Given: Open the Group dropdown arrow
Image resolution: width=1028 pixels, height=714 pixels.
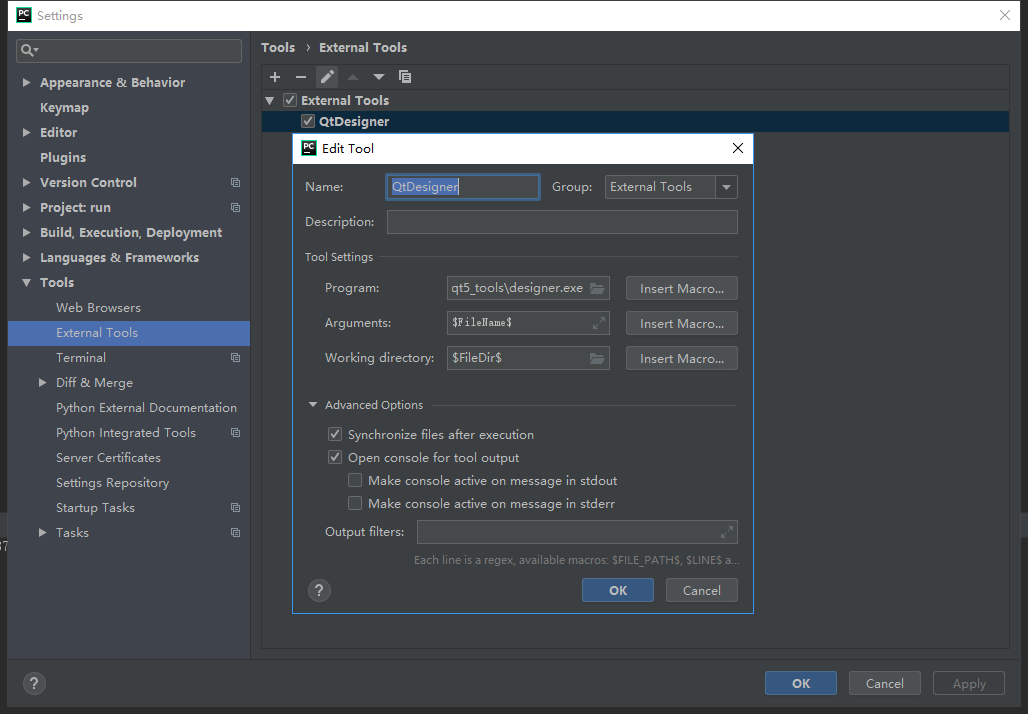Looking at the screenshot, I should [726, 187].
